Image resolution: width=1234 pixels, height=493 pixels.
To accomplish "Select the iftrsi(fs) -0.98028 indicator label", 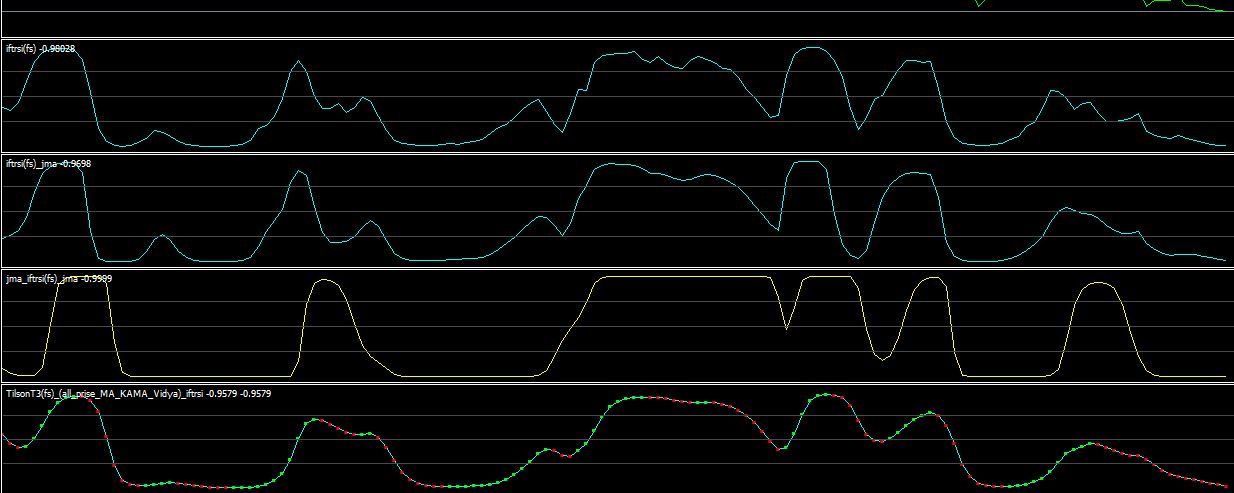I will [x=41, y=49].
